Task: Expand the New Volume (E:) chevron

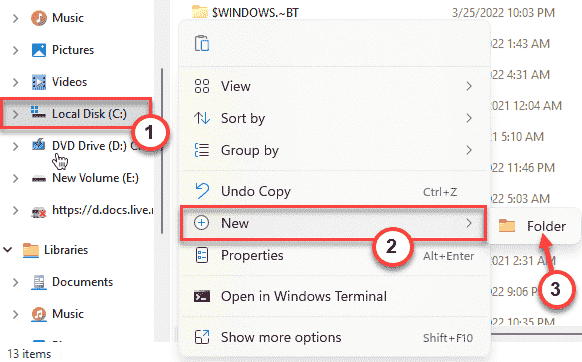Action: tap(15, 178)
